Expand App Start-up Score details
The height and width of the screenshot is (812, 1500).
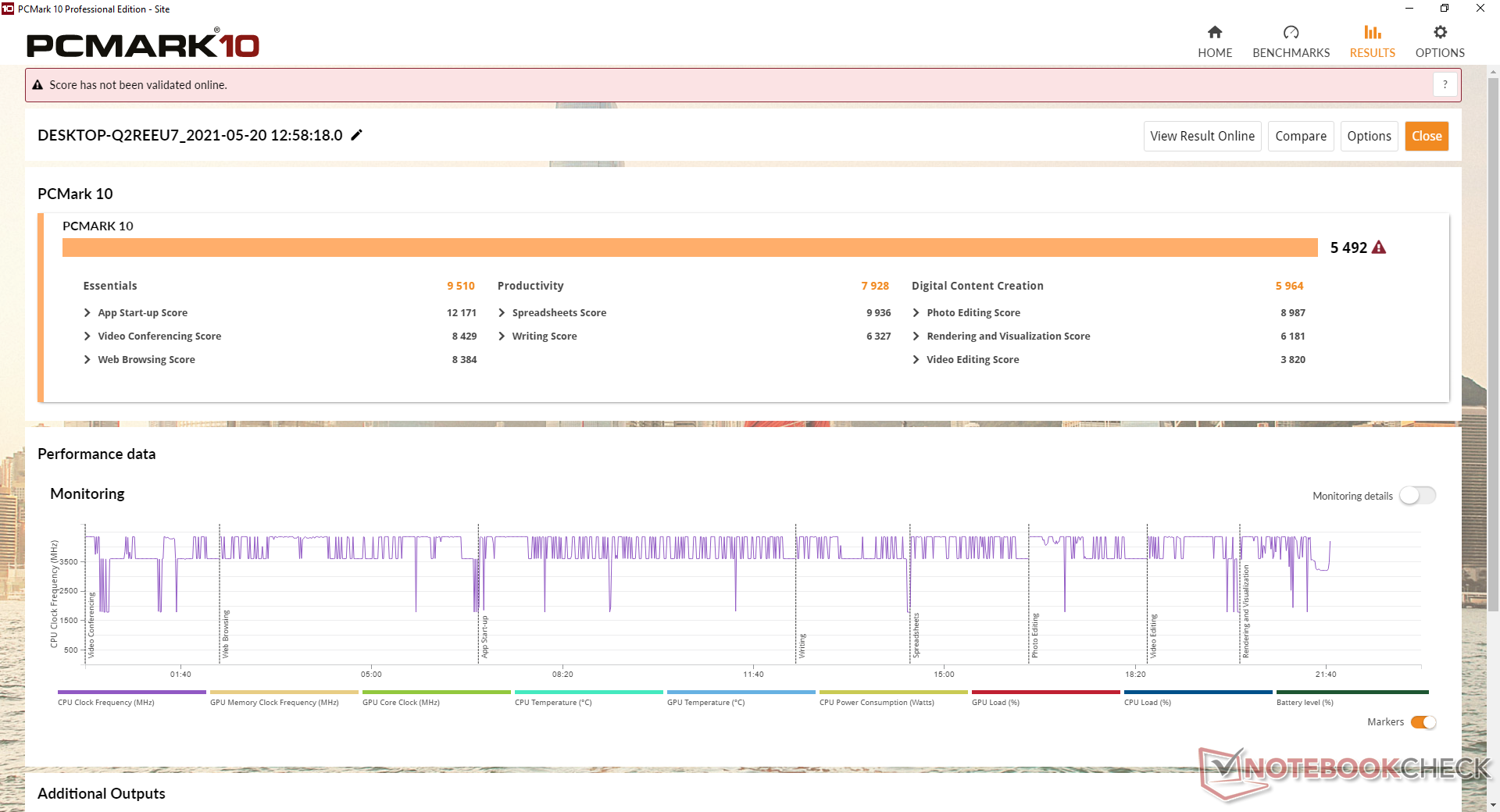click(x=87, y=312)
